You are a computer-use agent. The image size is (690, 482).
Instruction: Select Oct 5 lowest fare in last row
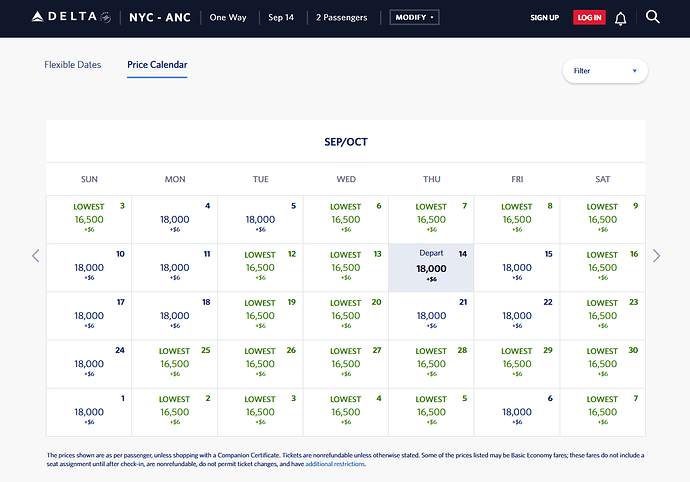tap(431, 412)
